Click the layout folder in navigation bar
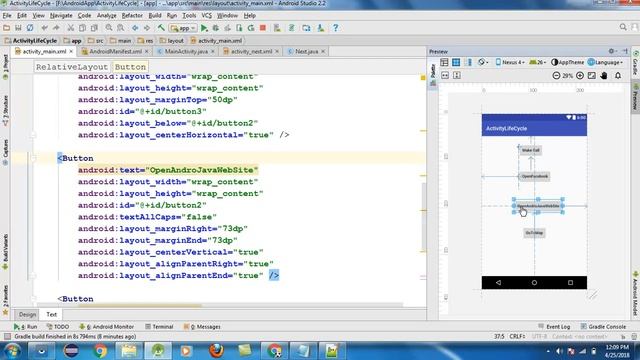This screenshot has width=640, height=360. coord(172,41)
